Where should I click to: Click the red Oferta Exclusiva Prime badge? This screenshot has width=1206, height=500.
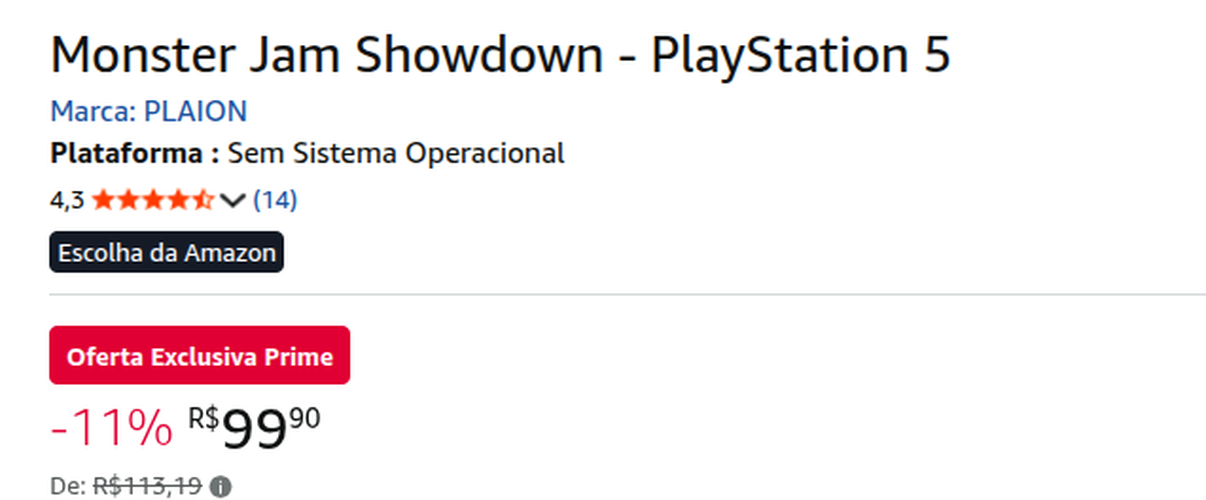coord(200,356)
